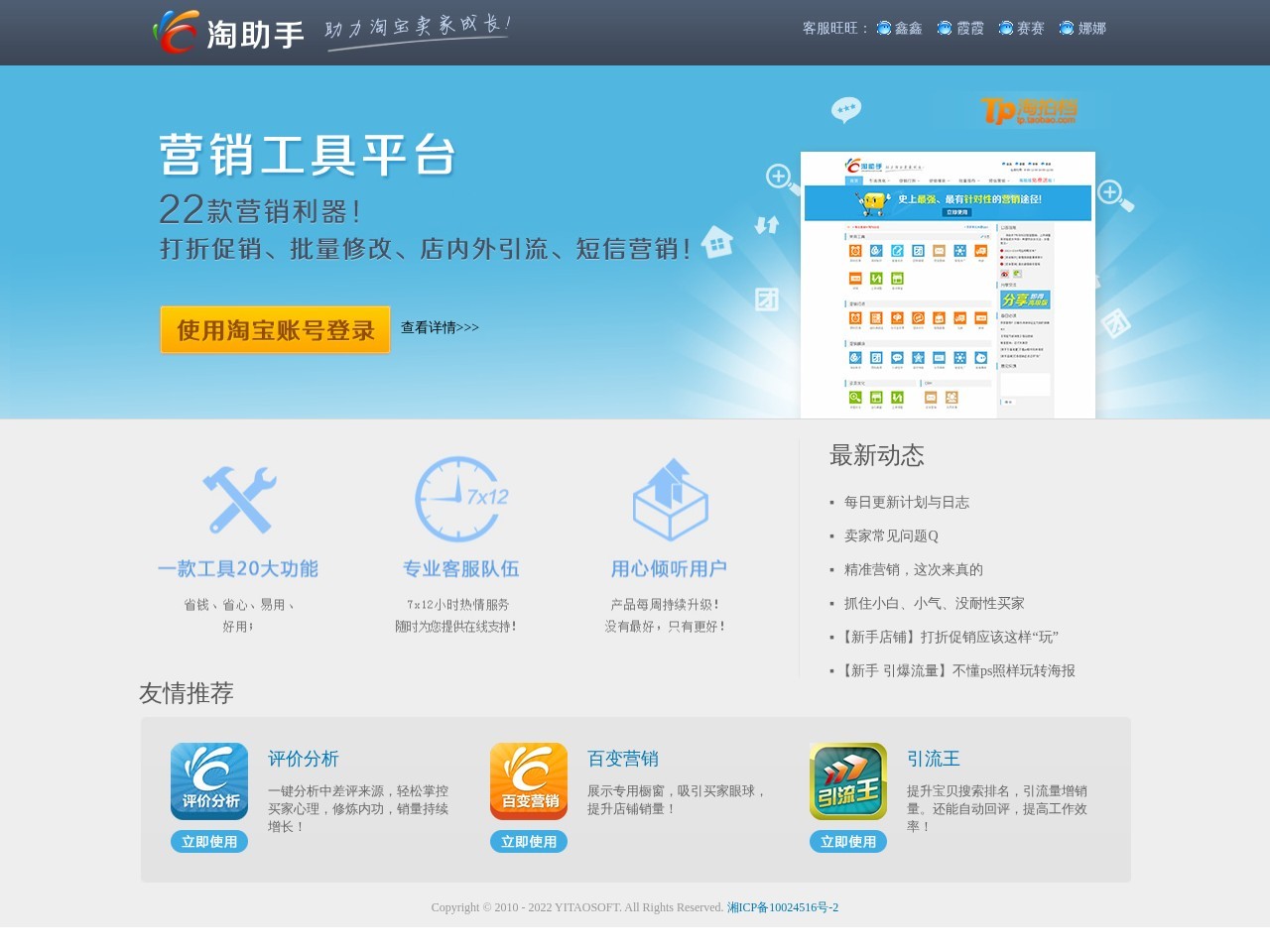Open the 精准营销，这次来真的 news item
The image size is (1270, 952).
tap(914, 570)
